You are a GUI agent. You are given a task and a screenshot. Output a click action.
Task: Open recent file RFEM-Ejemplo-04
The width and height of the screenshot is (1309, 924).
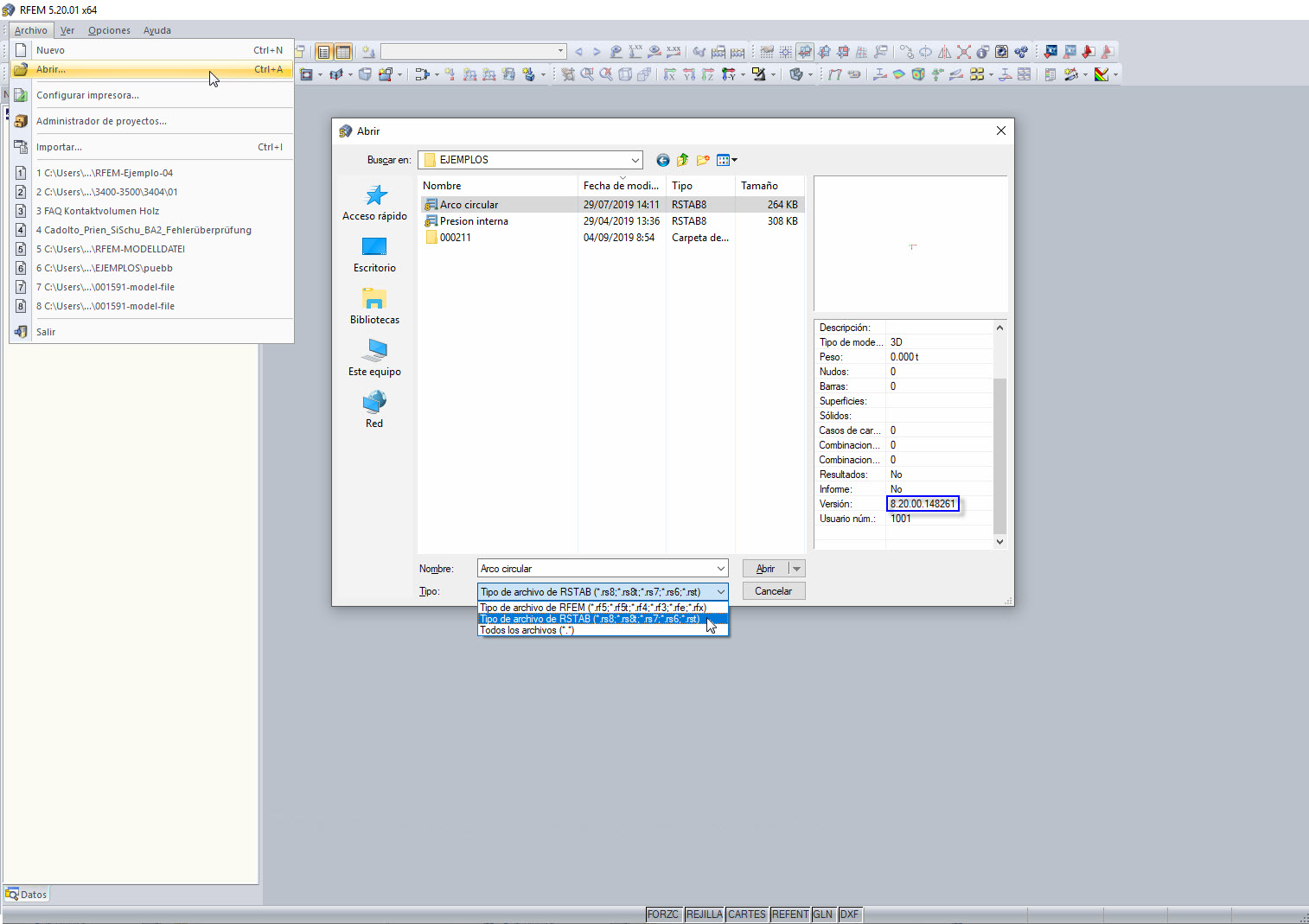pos(105,173)
